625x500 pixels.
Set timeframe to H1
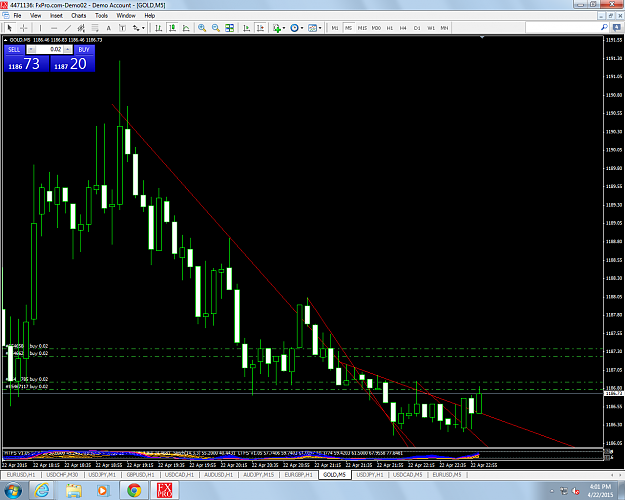[x=390, y=28]
